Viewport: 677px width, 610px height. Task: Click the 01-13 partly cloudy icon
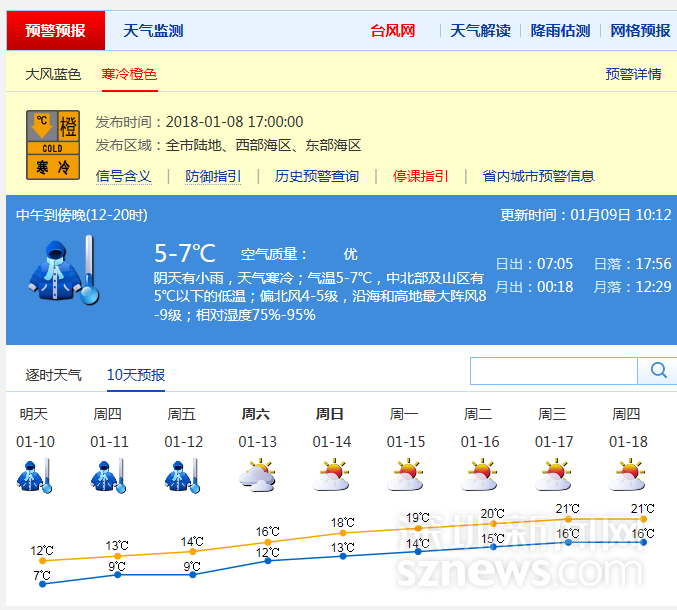[257, 475]
